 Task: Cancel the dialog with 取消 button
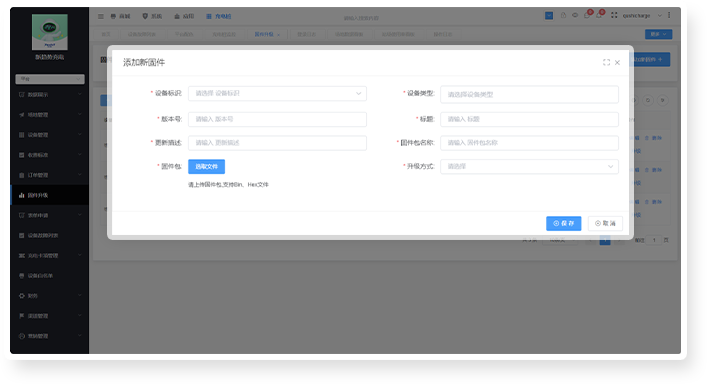pyautogui.click(x=605, y=223)
